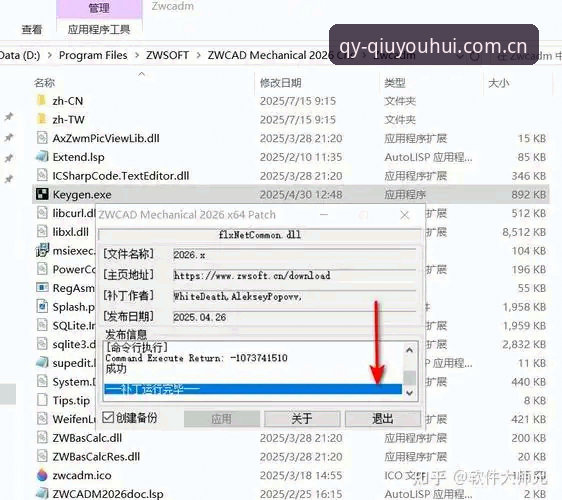Screen dimensions: 562x500
Task: Sort by 大小 column header
Action: (499, 83)
